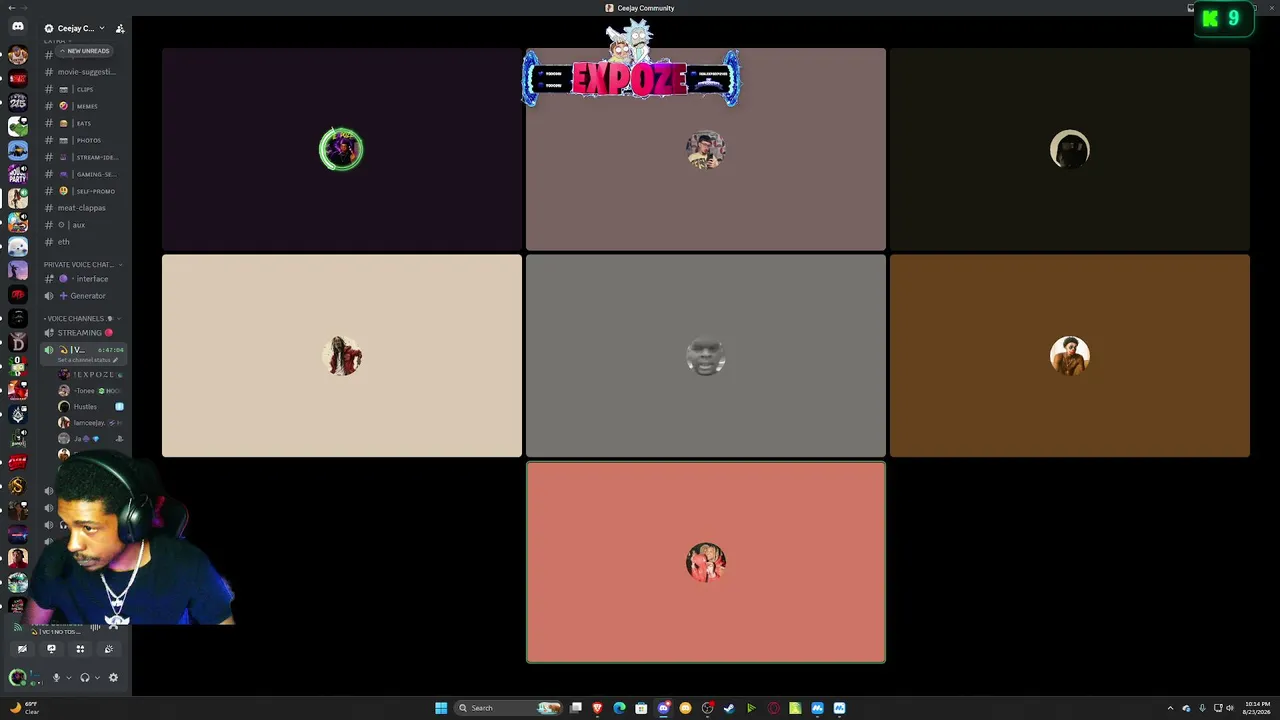Join the STREAMING voice channel
Viewport: 1280px width, 720px height.
84,333
